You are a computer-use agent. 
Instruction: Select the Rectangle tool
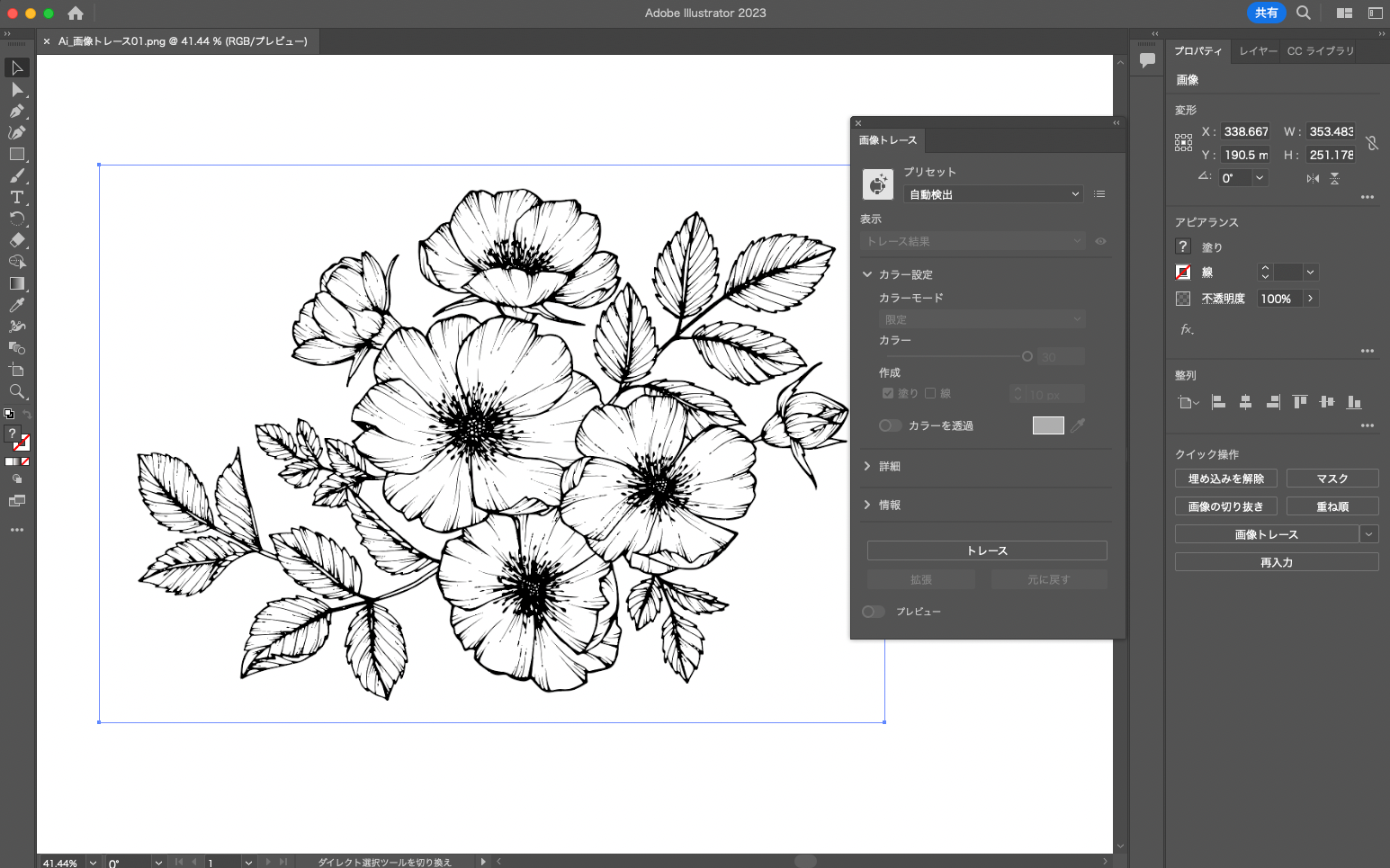pos(16,155)
